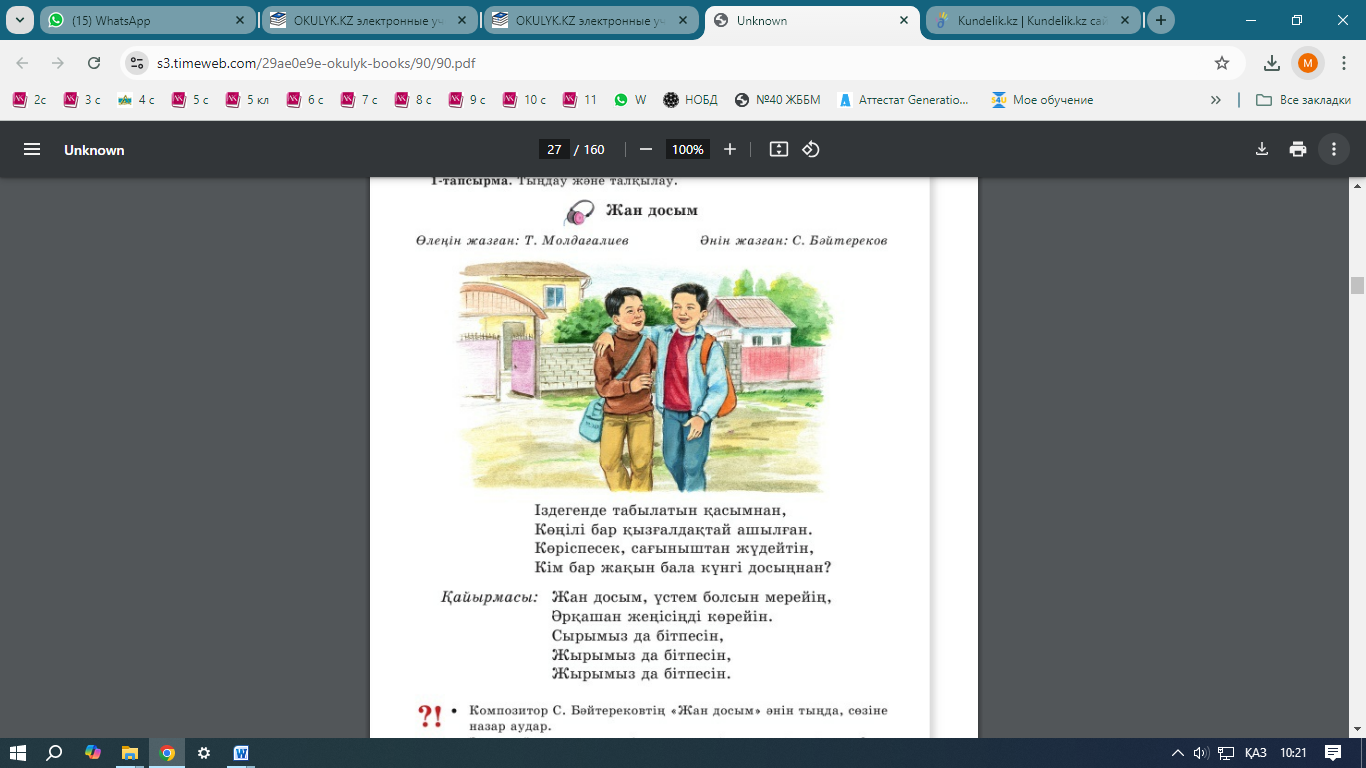Viewport: 1366px width, 768px height.
Task: Show hidden bookmarks with chevron
Action: tap(1216, 100)
